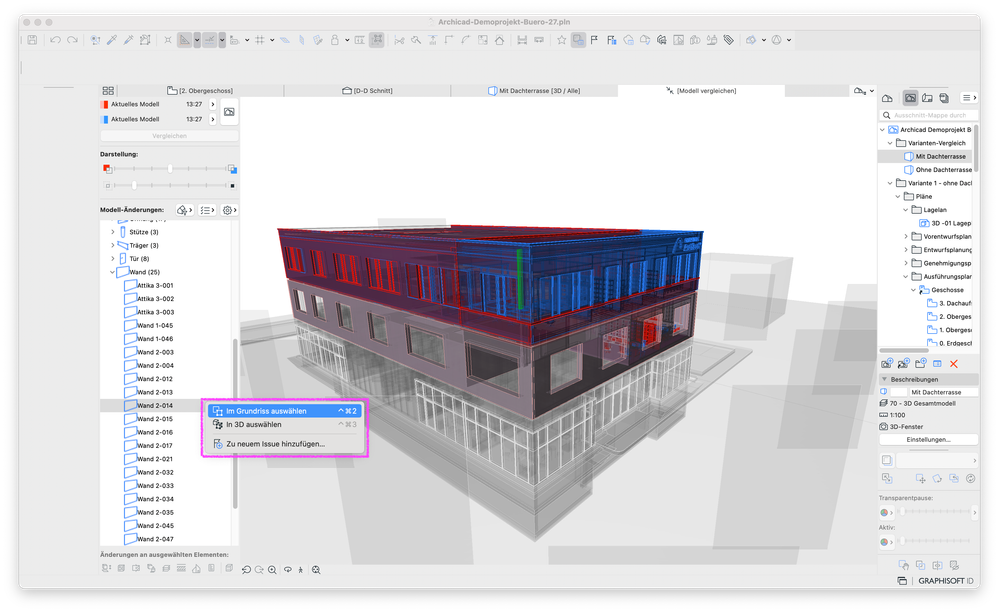Click the house-shaped icon in top toolbar

pyautogui.click(x=500, y=40)
